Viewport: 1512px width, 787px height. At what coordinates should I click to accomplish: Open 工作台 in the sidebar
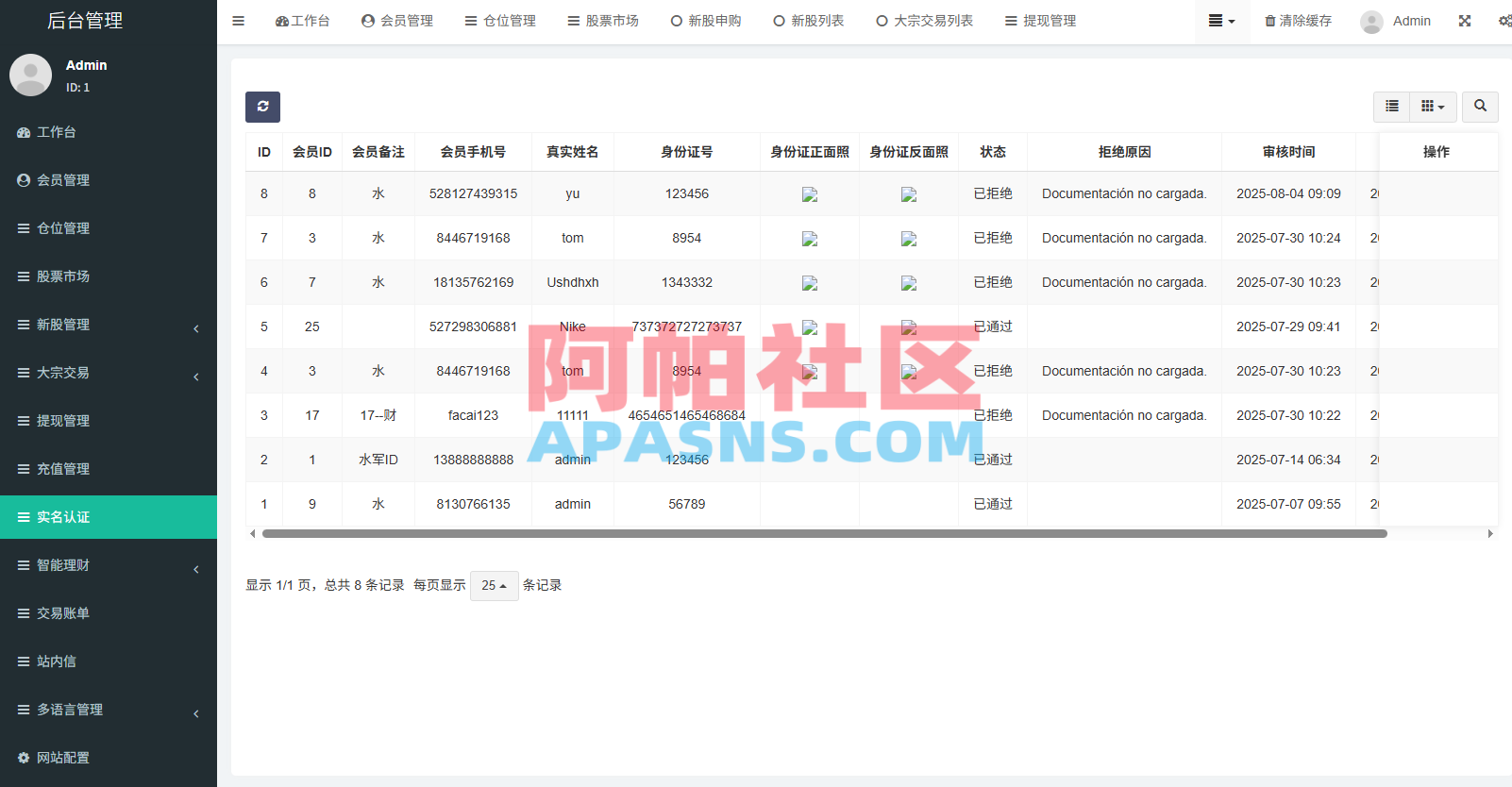[109, 132]
